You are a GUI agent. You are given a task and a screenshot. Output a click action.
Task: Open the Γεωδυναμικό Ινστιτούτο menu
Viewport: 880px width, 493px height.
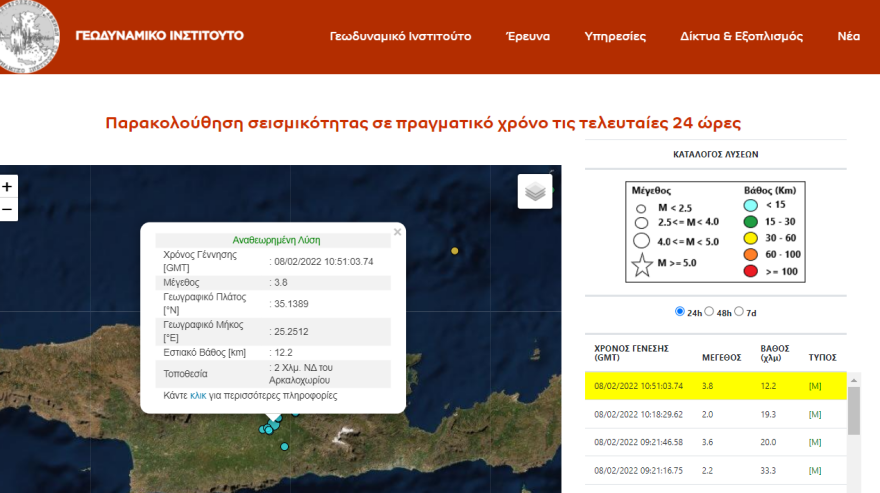(x=400, y=36)
